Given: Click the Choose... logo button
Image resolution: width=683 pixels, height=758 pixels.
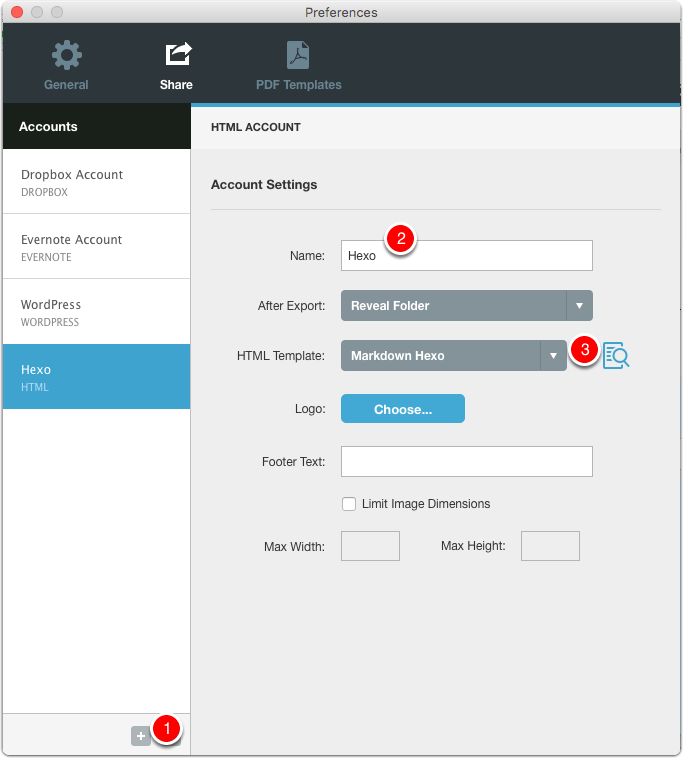Looking at the screenshot, I should pos(403,409).
